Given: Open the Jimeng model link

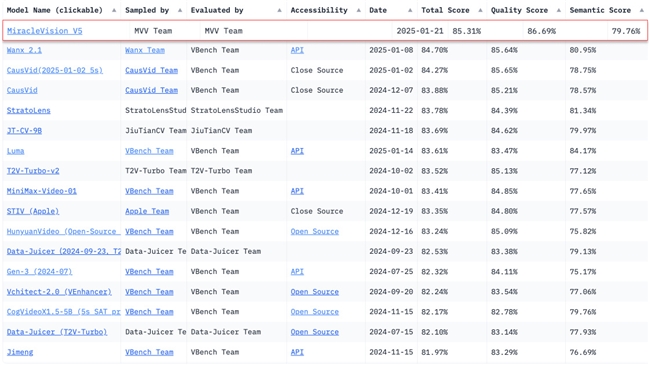Looking at the screenshot, I should (20, 352).
